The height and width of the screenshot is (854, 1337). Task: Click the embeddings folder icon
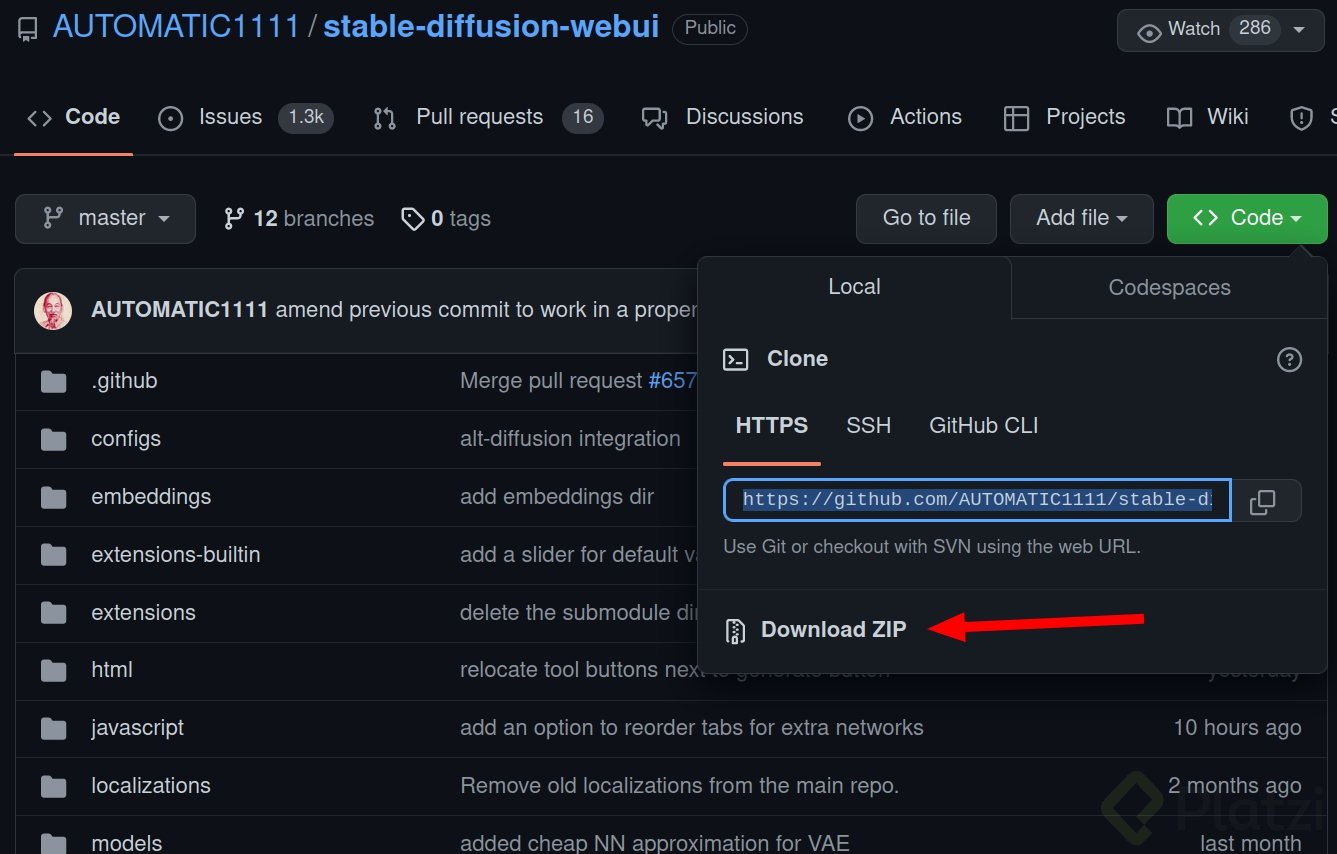coord(53,498)
